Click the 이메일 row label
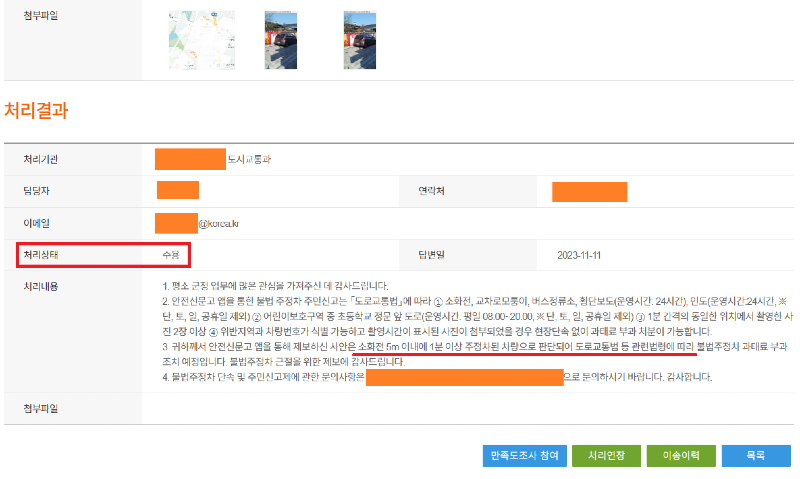Image resolution: width=800 pixels, height=479 pixels. point(36,223)
